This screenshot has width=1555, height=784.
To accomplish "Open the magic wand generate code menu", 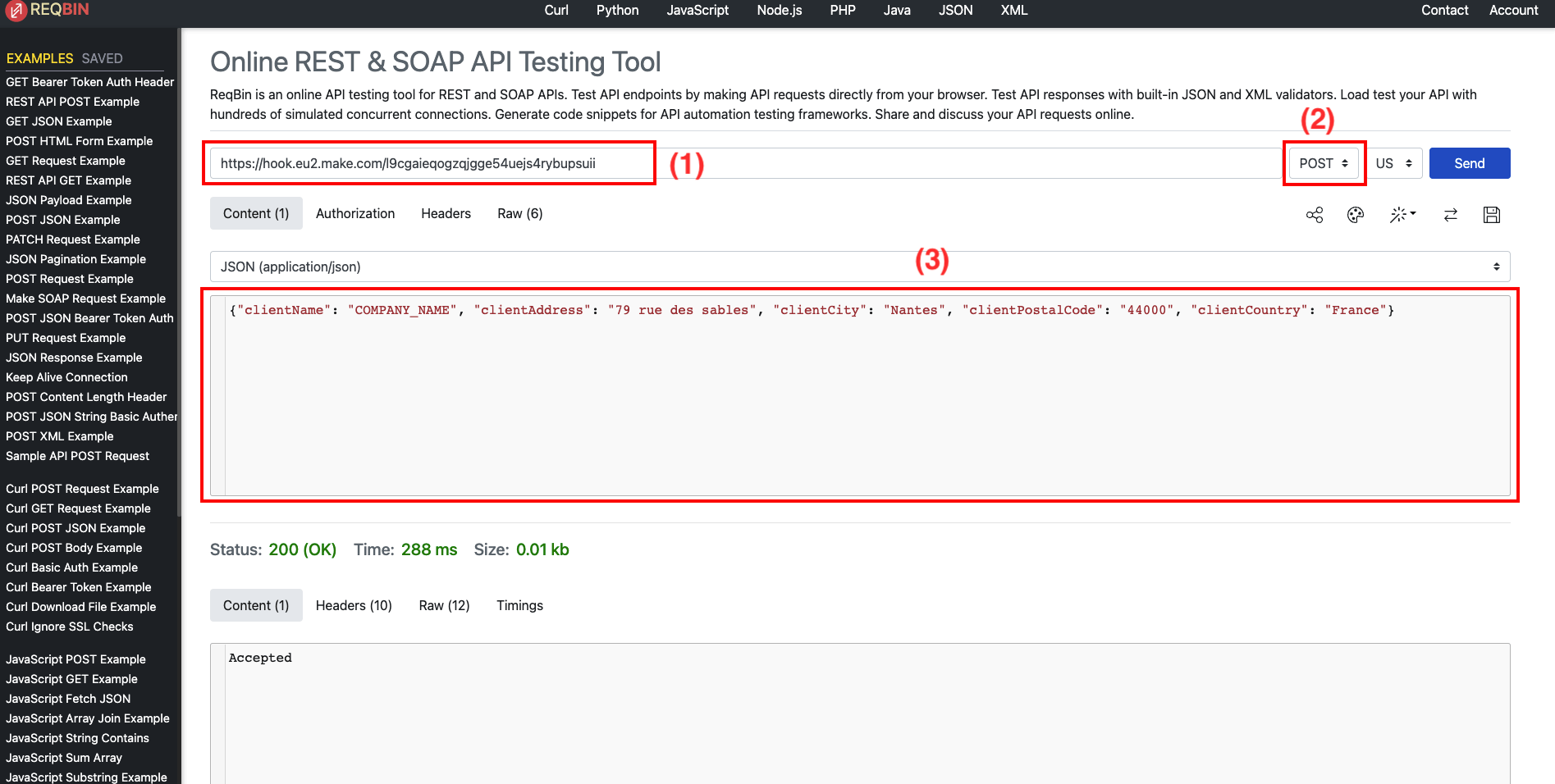I will click(x=1402, y=215).
